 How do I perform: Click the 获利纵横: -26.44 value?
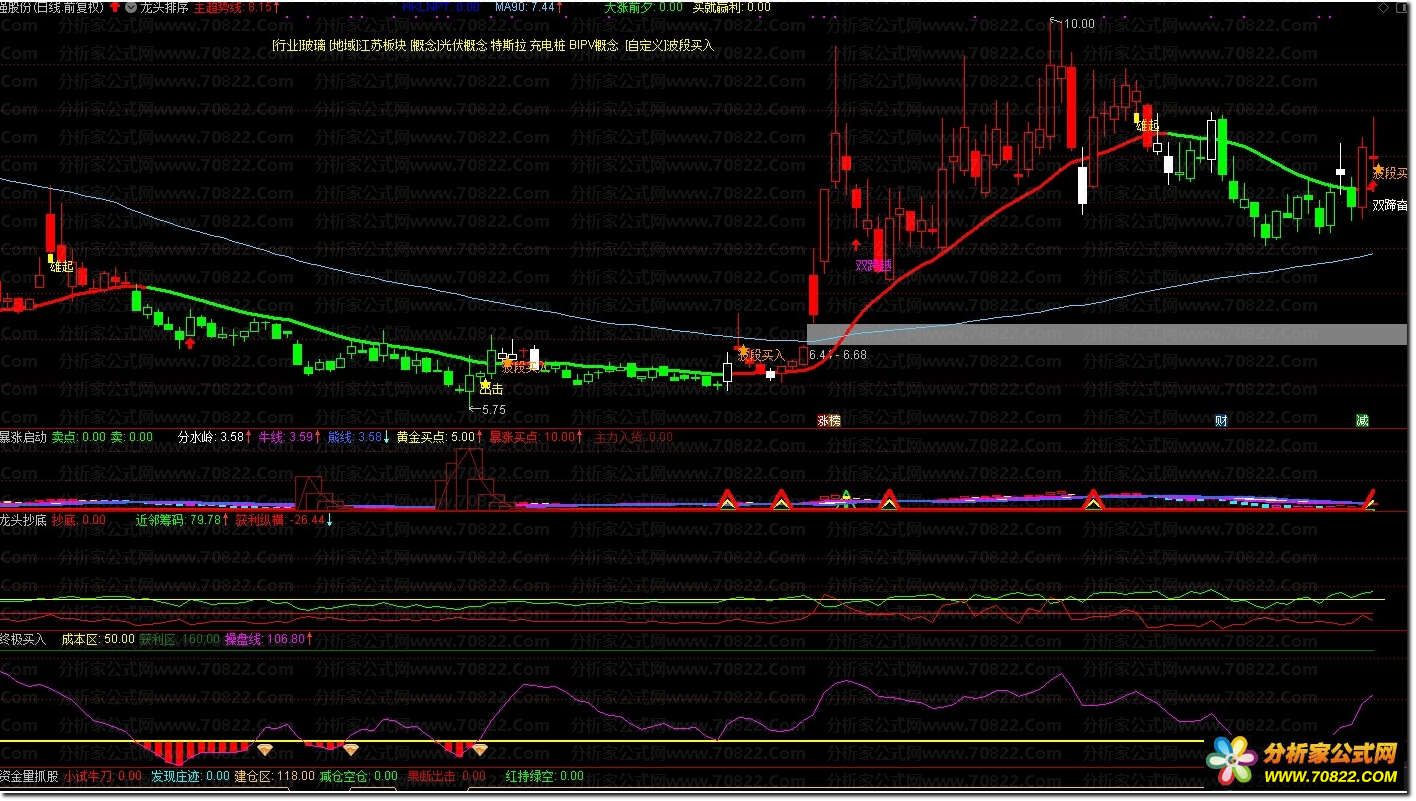point(283,520)
